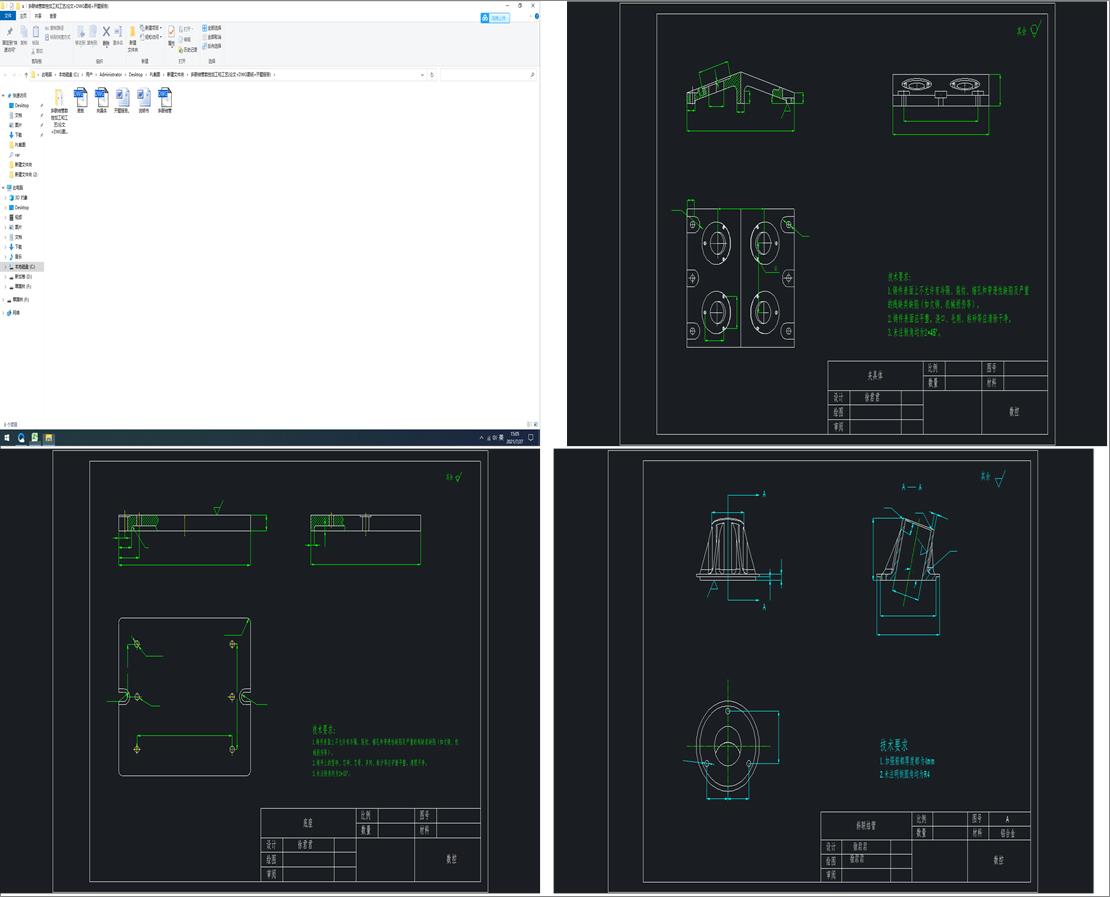Click History (历史记录) in the Open group
Image resolution: width=1110 pixels, height=897 pixels.
click(x=188, y=50)
